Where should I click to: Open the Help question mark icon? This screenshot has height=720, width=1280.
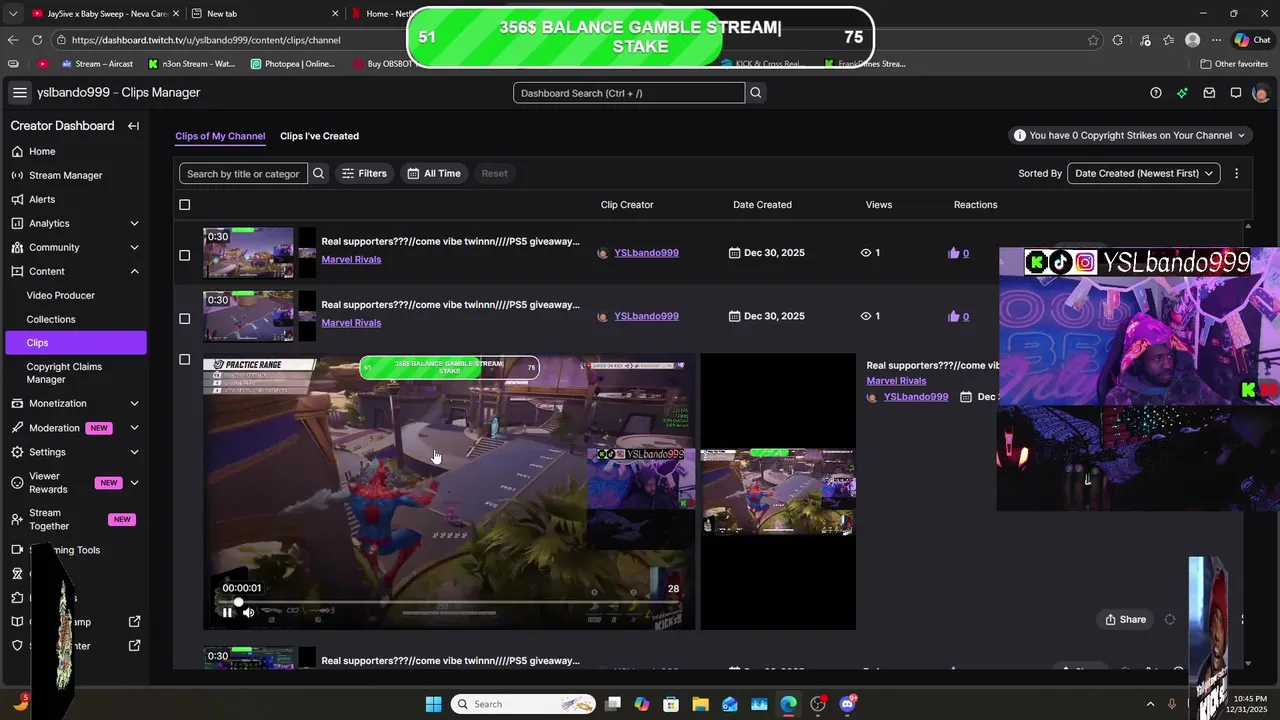pos(1156,93)
